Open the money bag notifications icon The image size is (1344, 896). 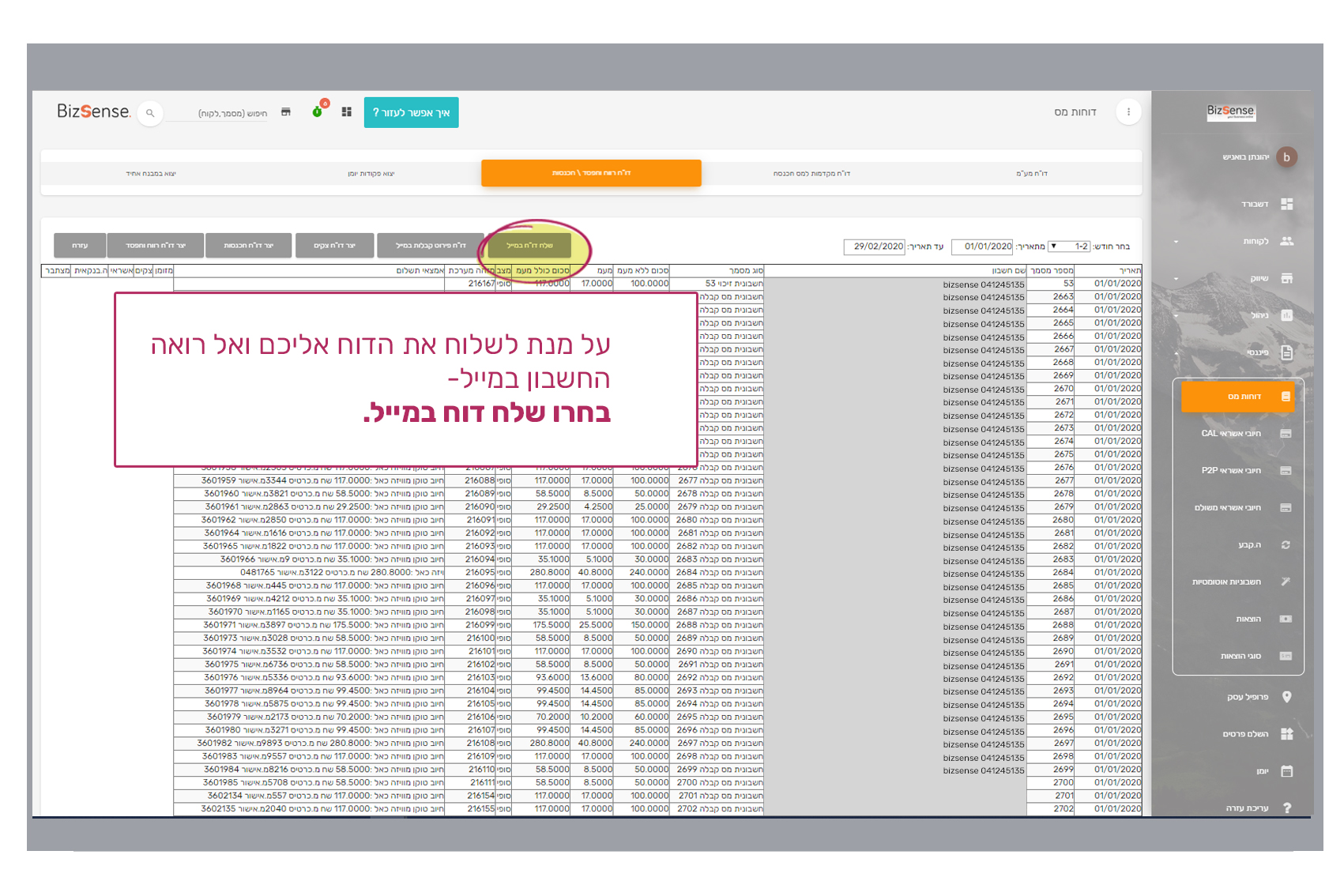pos(318,111)
